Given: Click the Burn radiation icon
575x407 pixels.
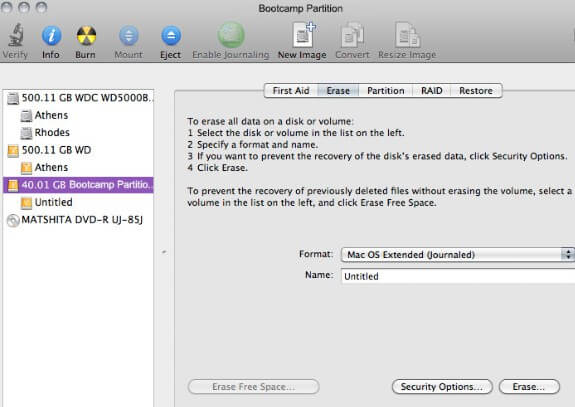Looking at the screenshot, I should (x=86, y=36).
